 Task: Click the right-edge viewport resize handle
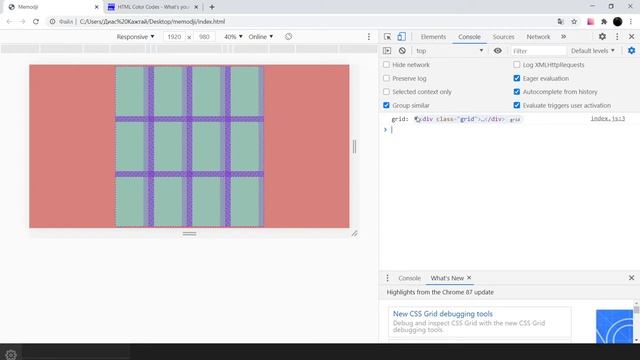pyautogui.click(x=354, y=147)
